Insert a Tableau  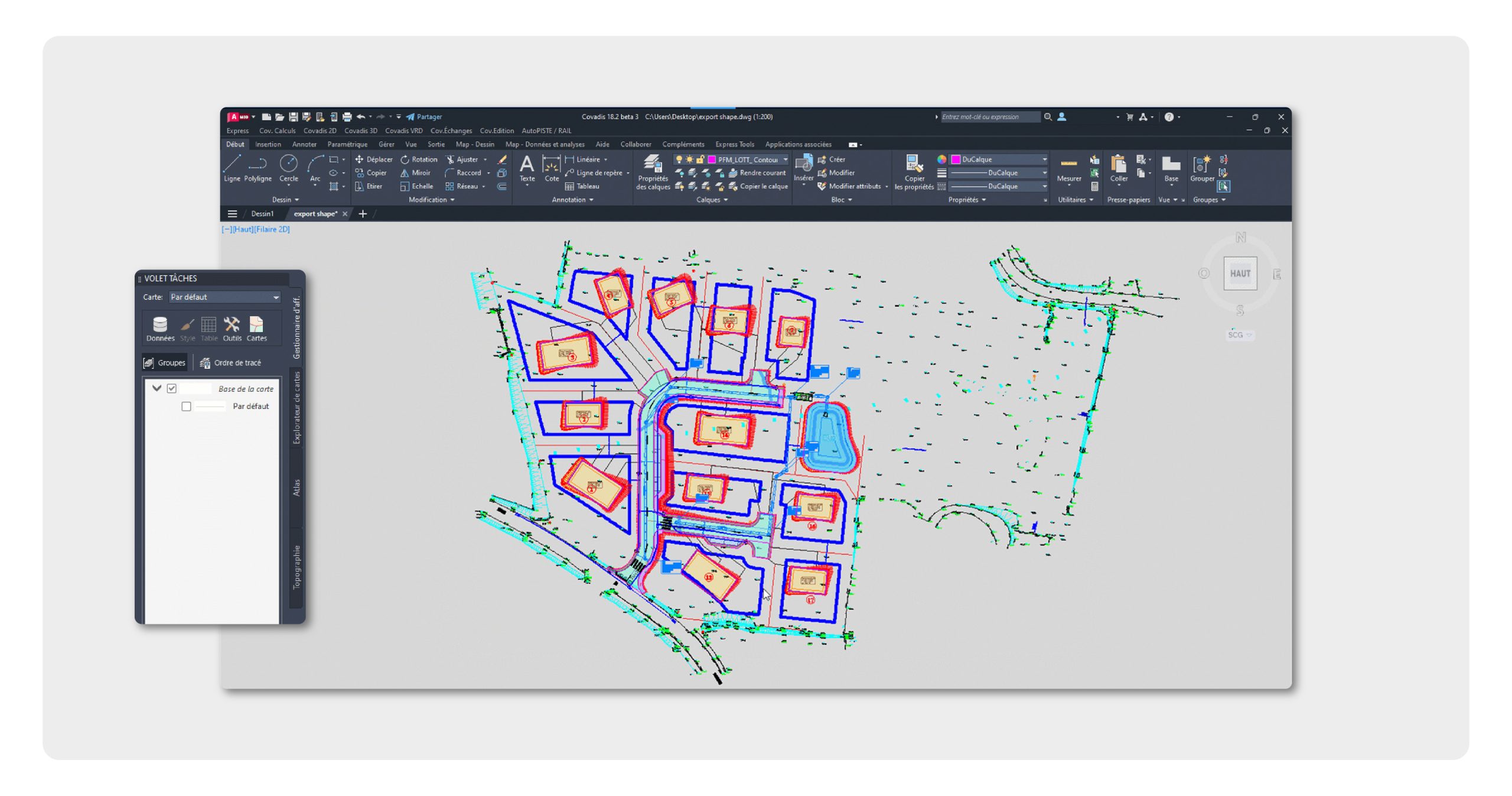click(x=582, y=186)
